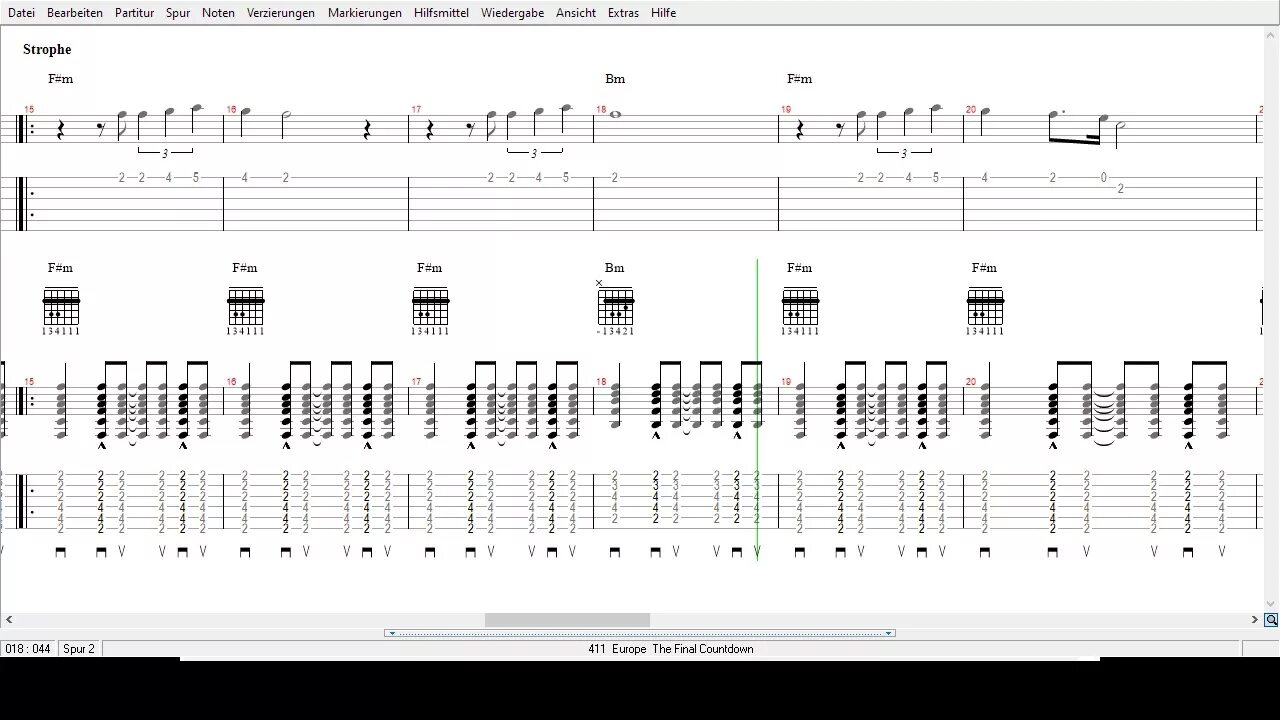Click the vertical scrollbar down arrow
Screen dimensions: 1280x720
tap(1271, 604)
